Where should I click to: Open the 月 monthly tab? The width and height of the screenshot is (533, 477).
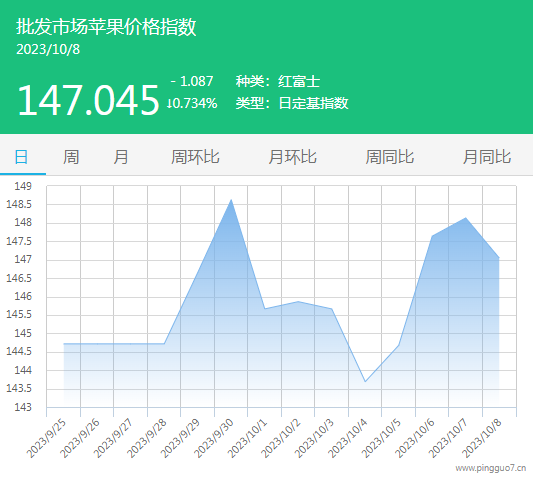(121, 157)
